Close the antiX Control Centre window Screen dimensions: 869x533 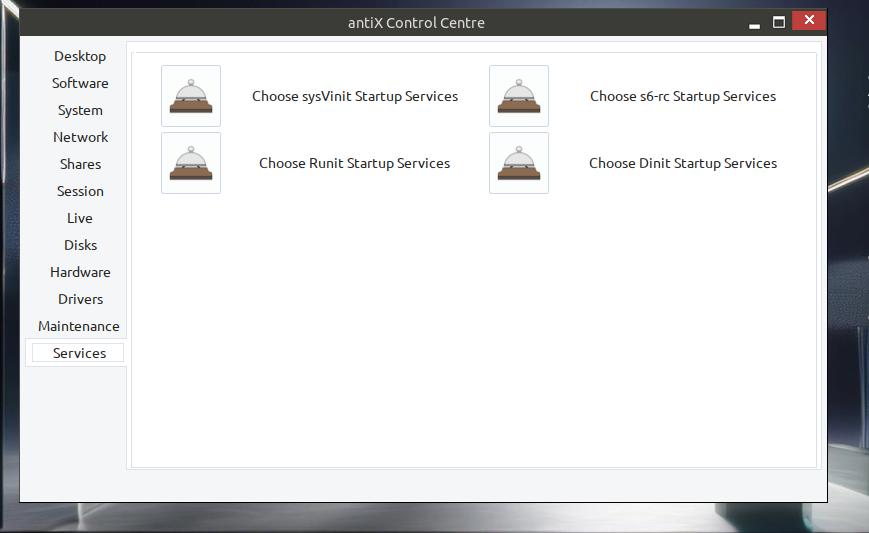coord(809,20)
